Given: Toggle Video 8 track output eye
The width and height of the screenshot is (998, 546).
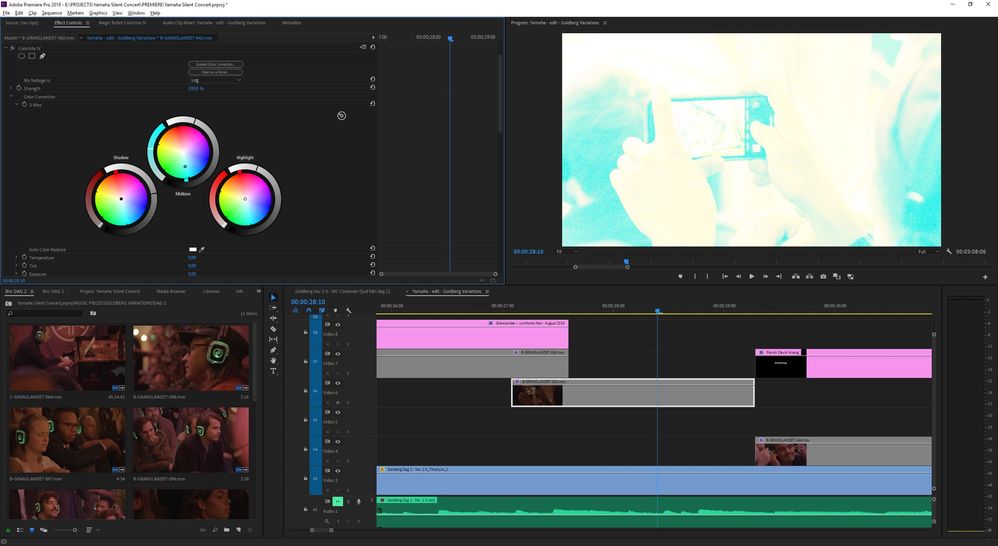Looking at the screenshot, I should click(337, 325).
